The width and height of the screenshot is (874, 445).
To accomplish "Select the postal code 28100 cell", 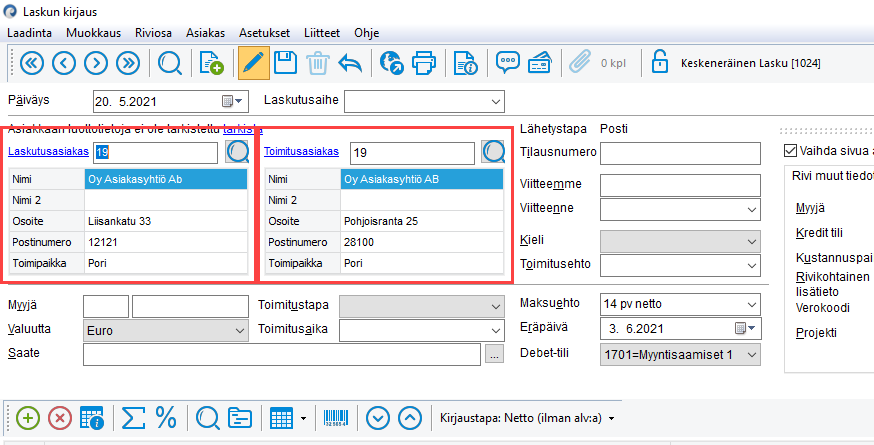I will (x=421, y=243).
